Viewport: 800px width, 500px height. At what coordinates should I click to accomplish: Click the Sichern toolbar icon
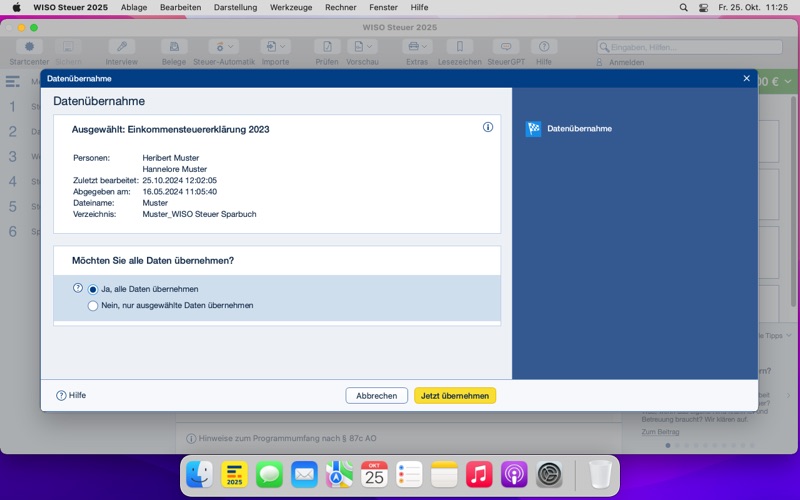click(x=68, y=47)
